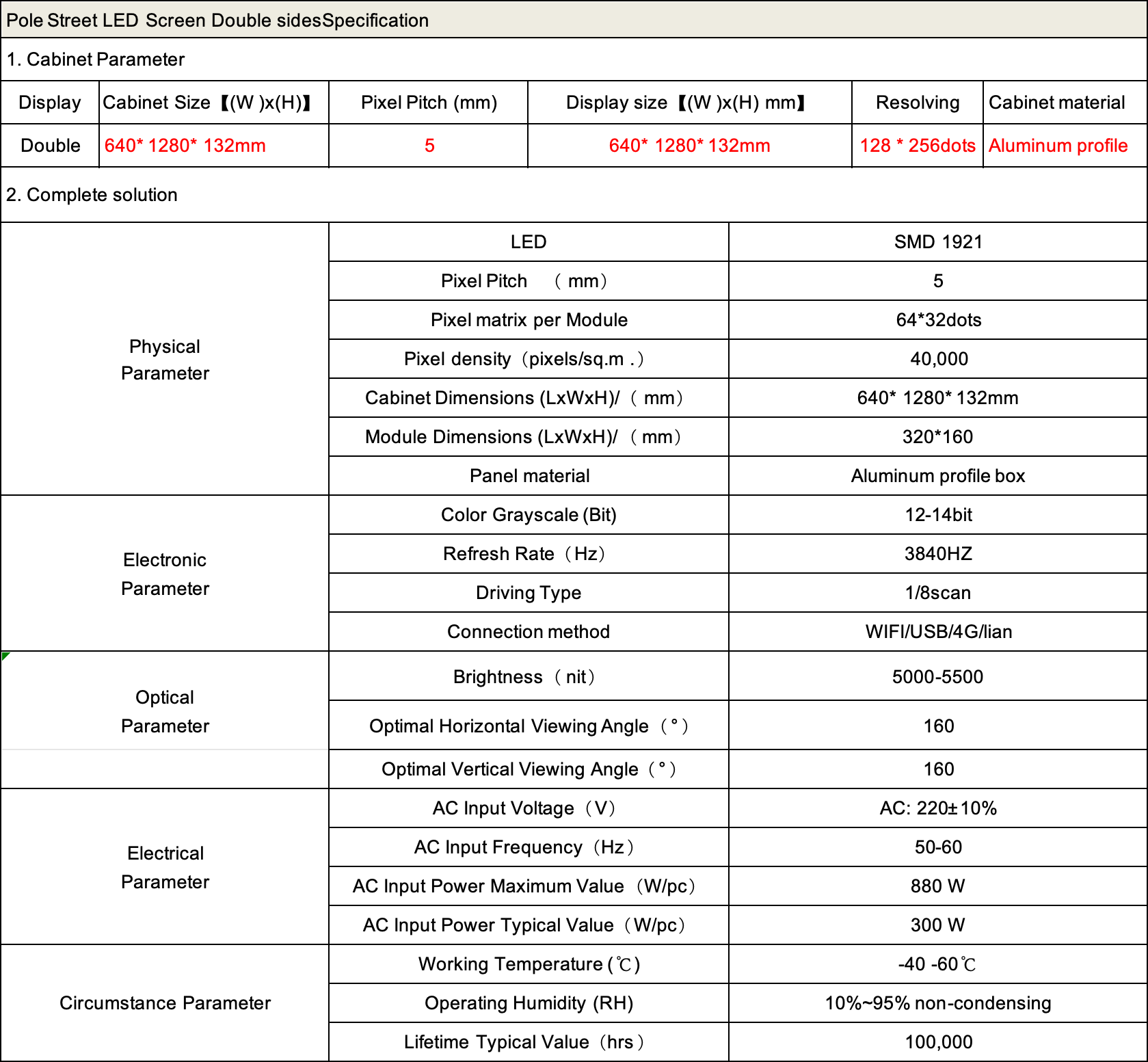Select the '64*32dots' pixel matrix cell
This screenshot has height=1062, width=1148.
pos(937,320)
